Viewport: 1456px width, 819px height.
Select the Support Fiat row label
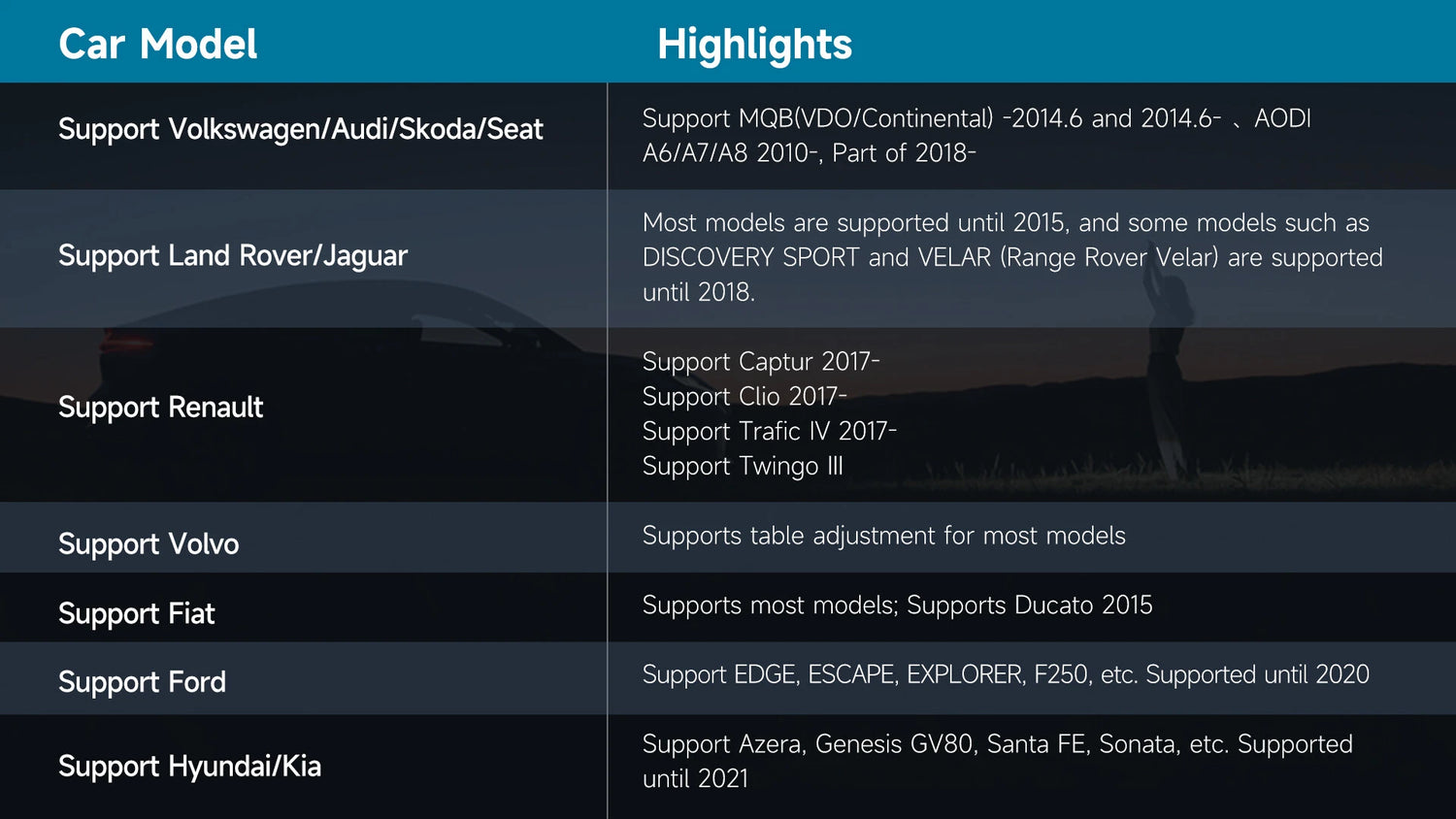click(136, 613)
